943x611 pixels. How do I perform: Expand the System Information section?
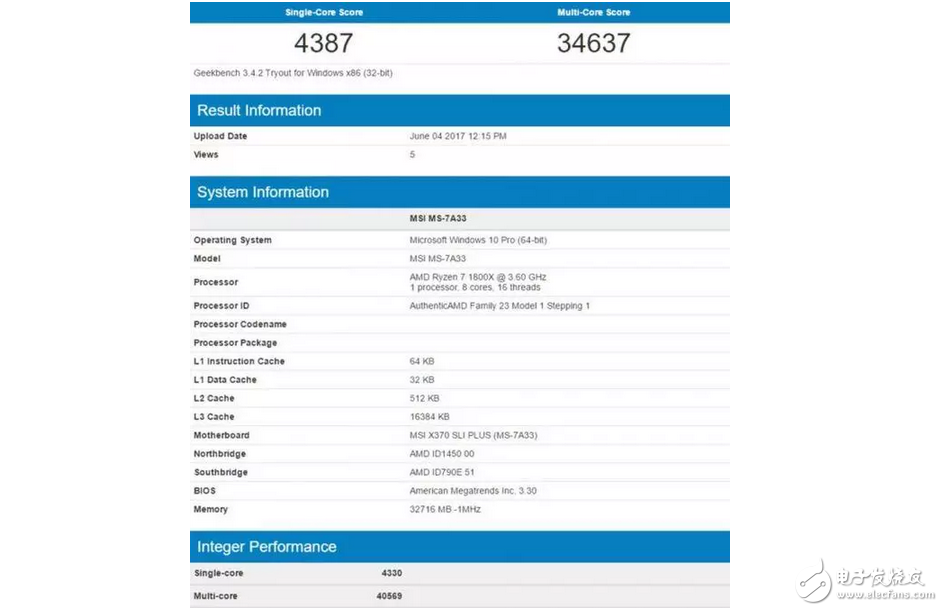click(263, 192)
